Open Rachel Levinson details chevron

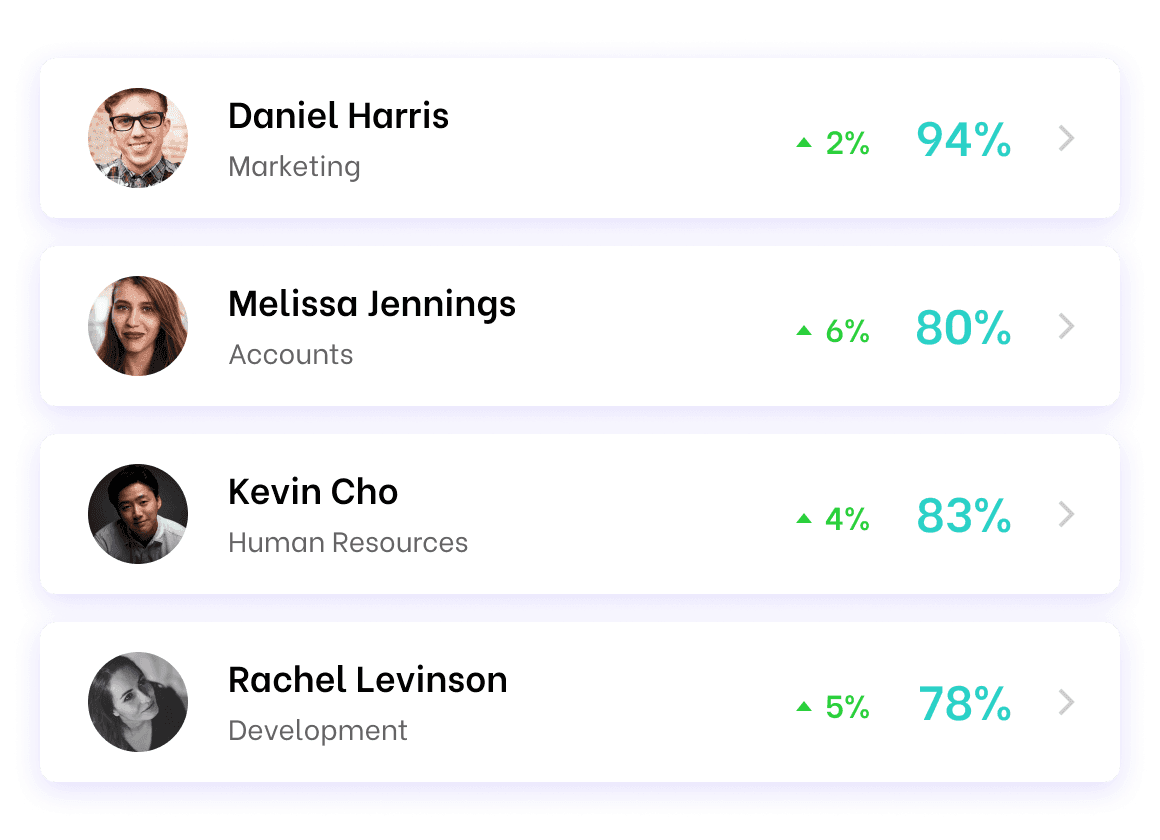coord(1067,702)
